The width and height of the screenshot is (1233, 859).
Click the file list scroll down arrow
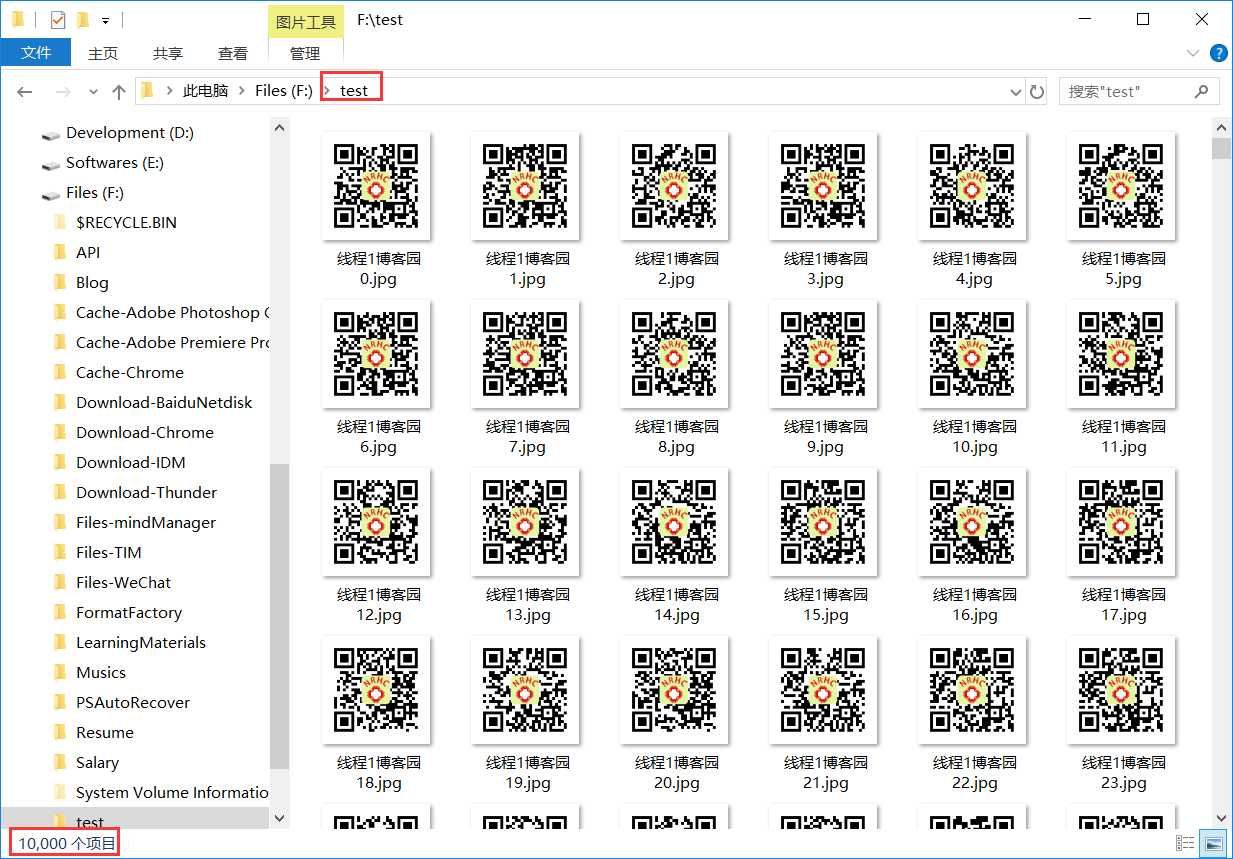pyautogui.click(x=1221, y=817)
